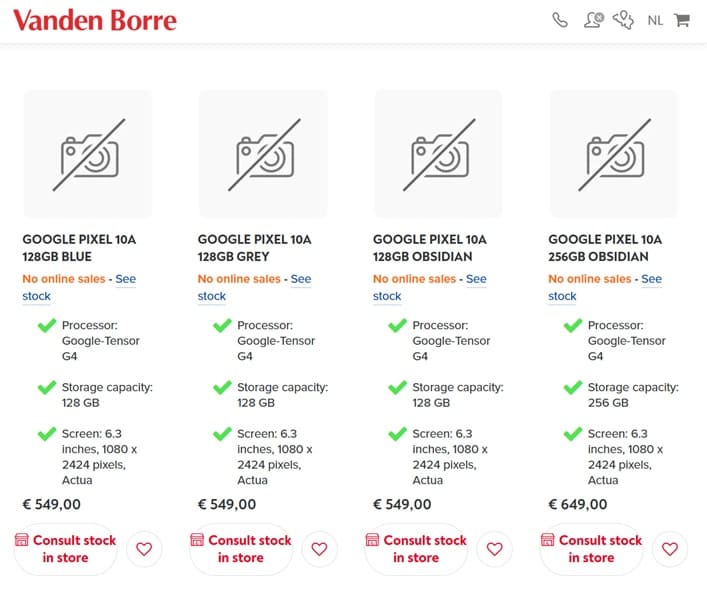This screenshot has height=600, width=707.
Task: Consult store stock for 256GB Obsidian
Action: pos(592,549)
